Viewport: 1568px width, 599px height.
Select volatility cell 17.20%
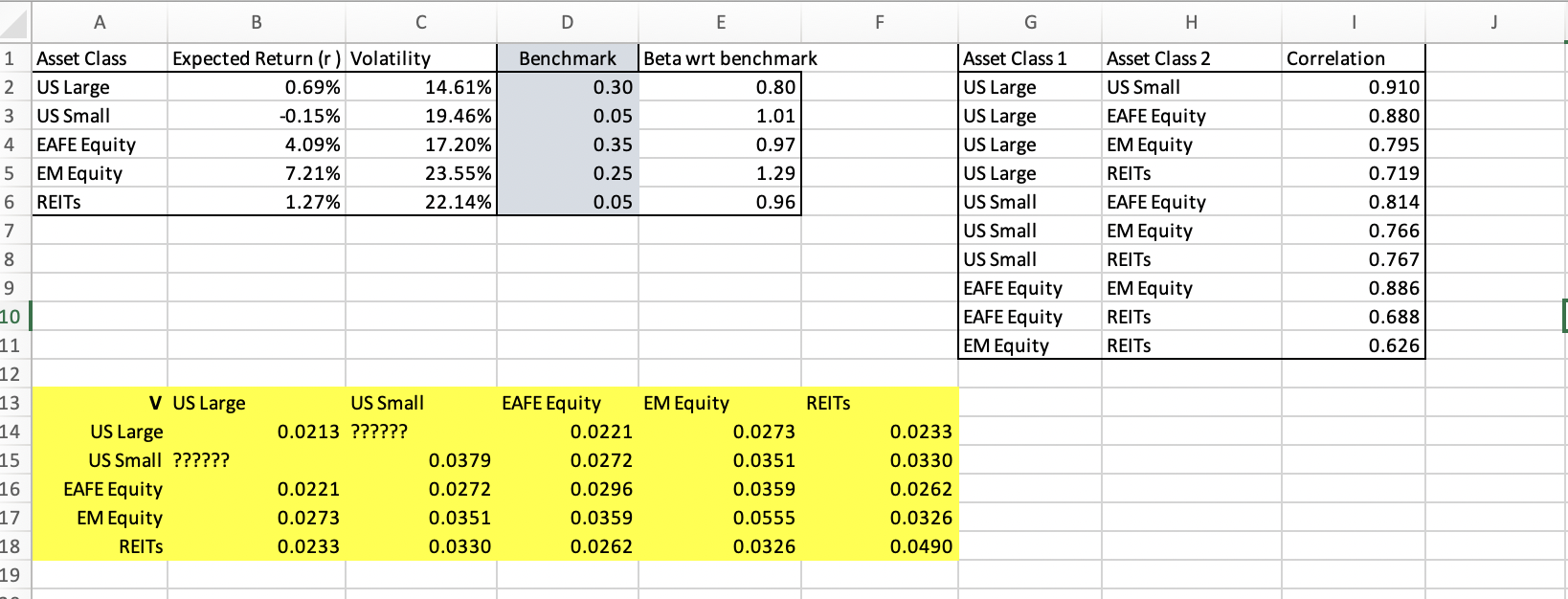pyautogui.click(x=421, y=144)
